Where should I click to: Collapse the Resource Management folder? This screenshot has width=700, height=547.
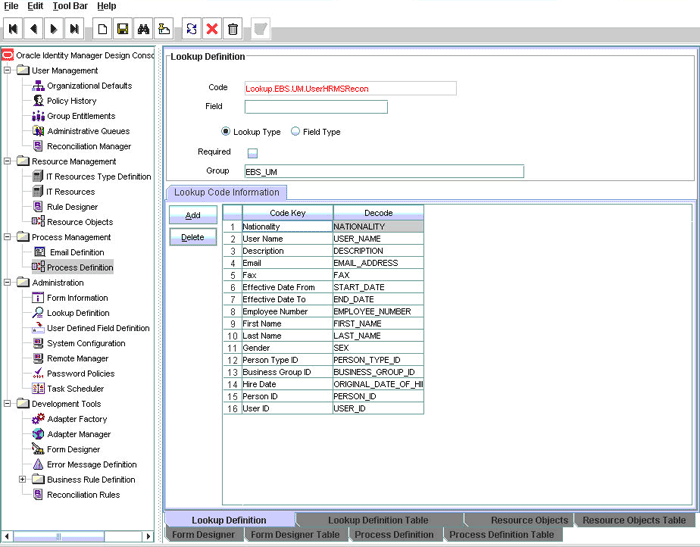pyautogui.click(x=8, y=161)
